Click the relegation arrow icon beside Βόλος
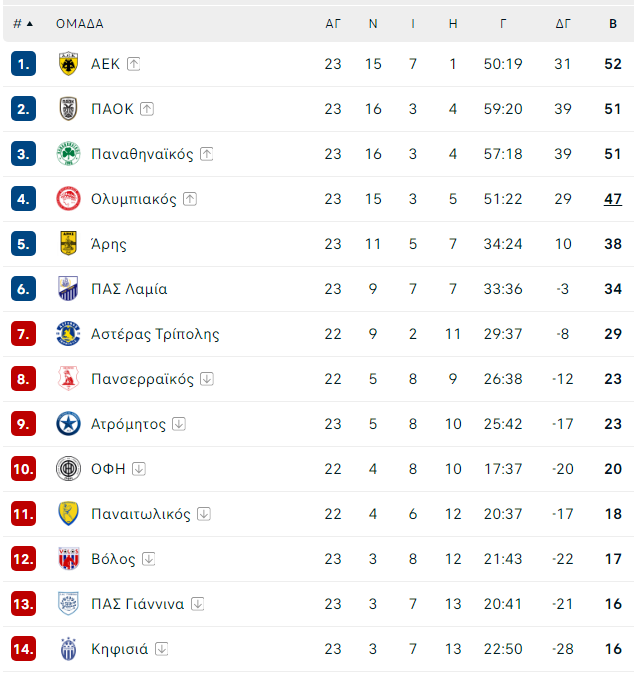Screen dimensions: 634x676 pyautogui.click(x=149, y=559)
